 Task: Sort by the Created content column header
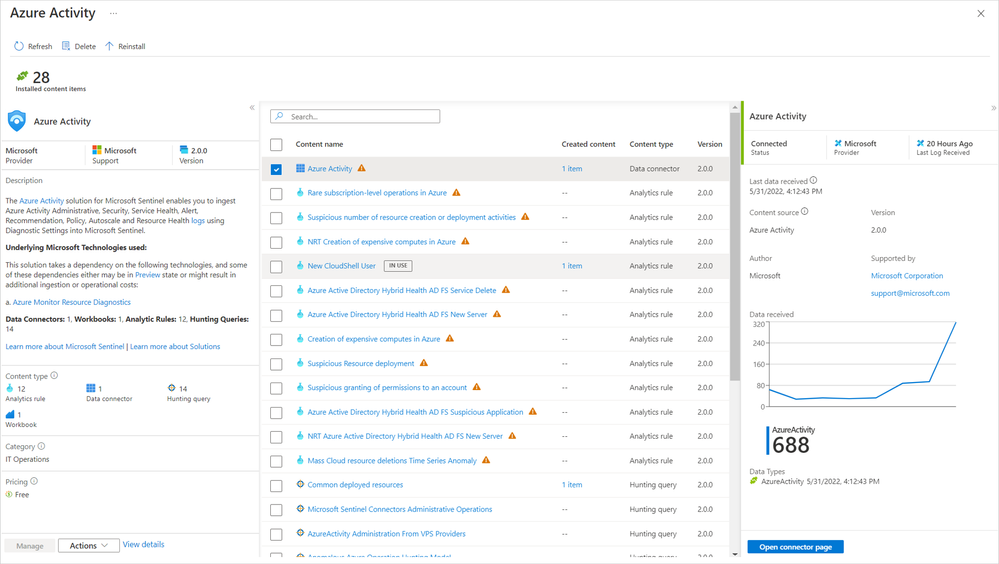click(x=588, y=144)
